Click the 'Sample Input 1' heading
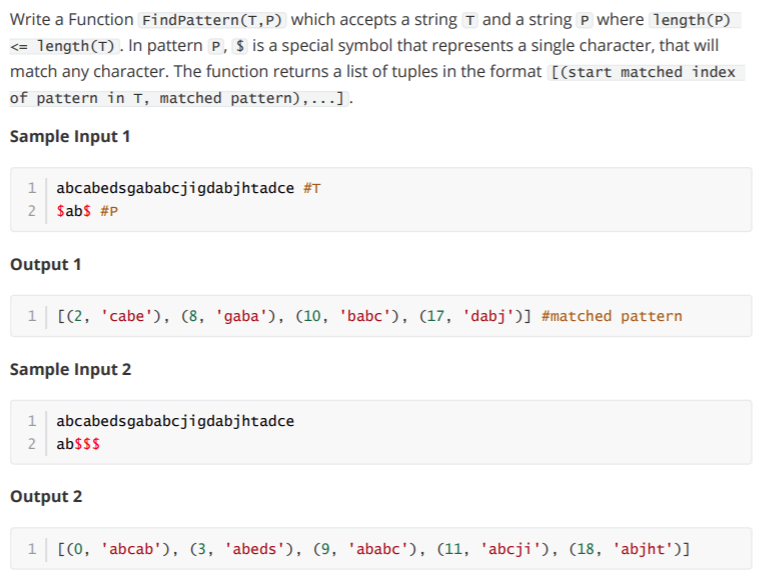This screenshot has width=772, height=578. (x=70, y=136)
